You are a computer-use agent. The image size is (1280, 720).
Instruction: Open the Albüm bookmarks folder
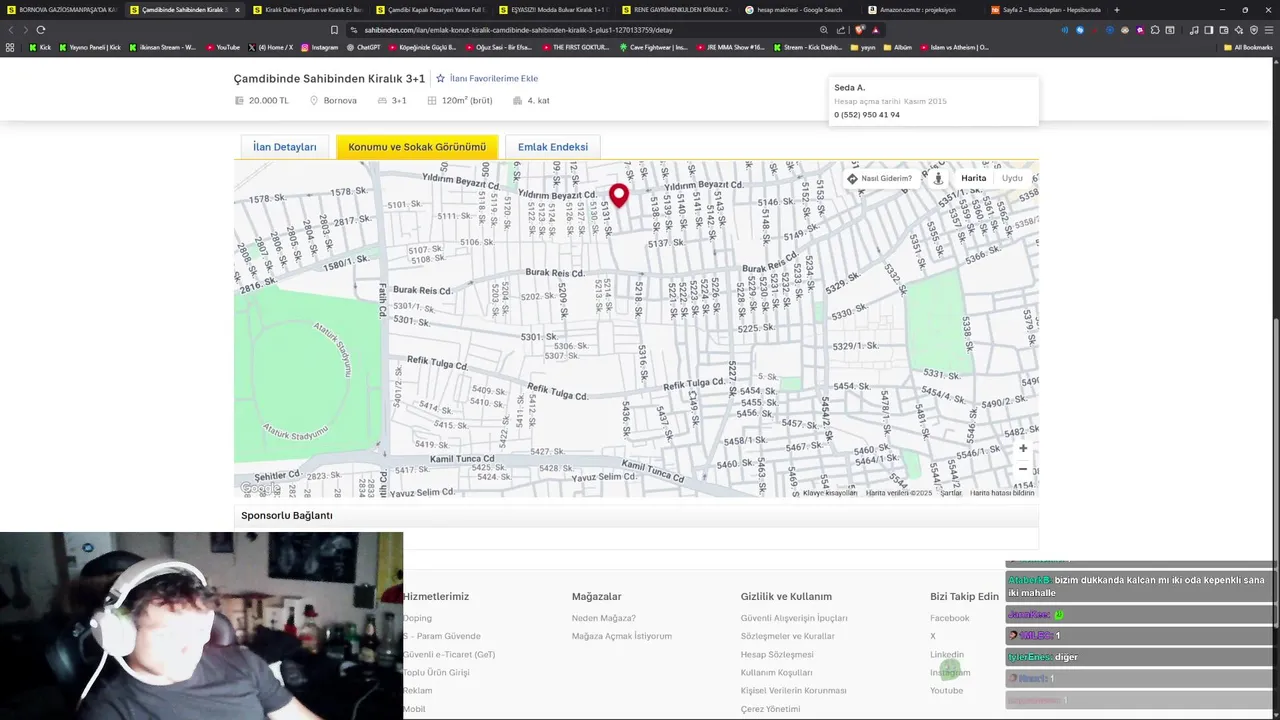(897, 47)
